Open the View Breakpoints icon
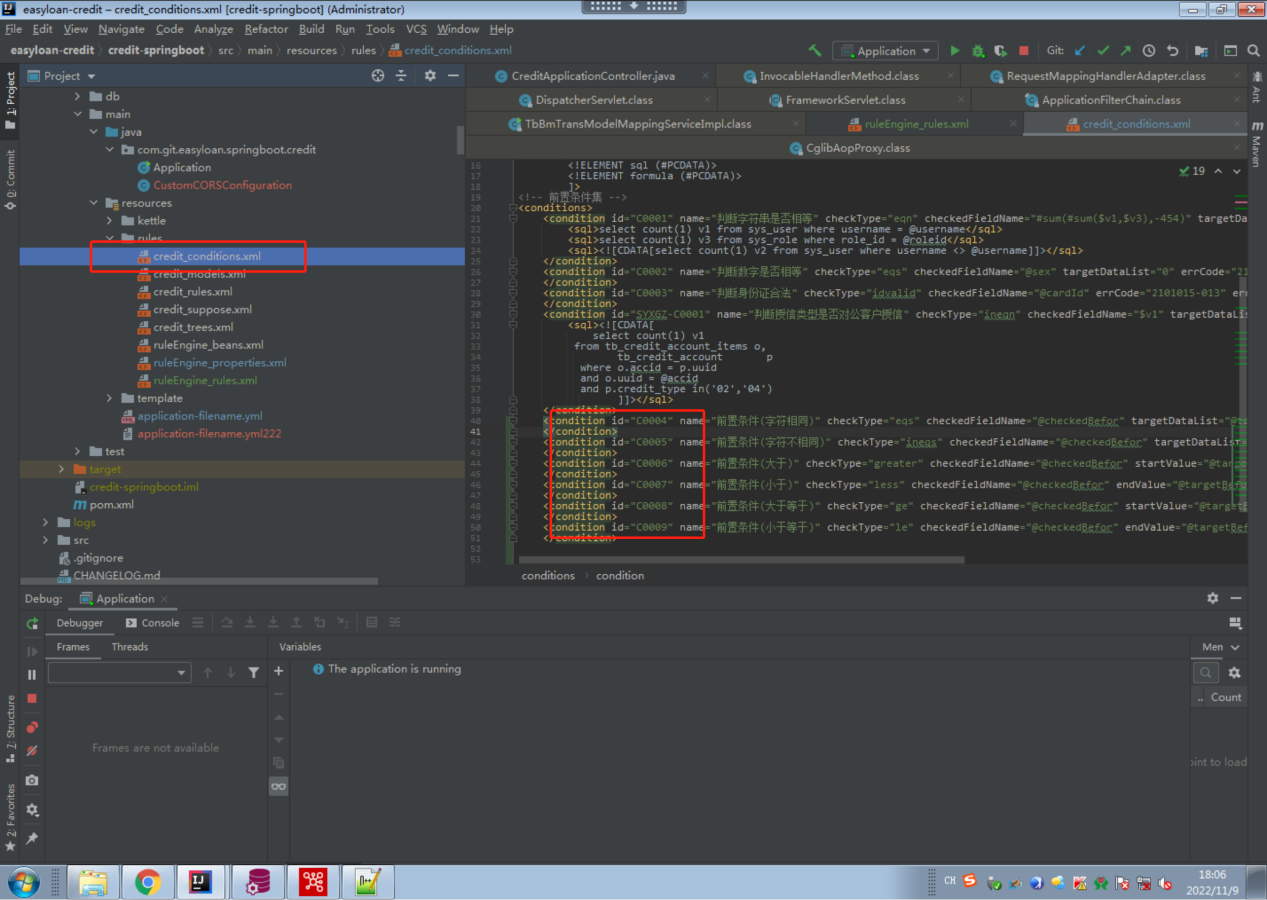This screenshot has width=1267, height=900. 32,727
